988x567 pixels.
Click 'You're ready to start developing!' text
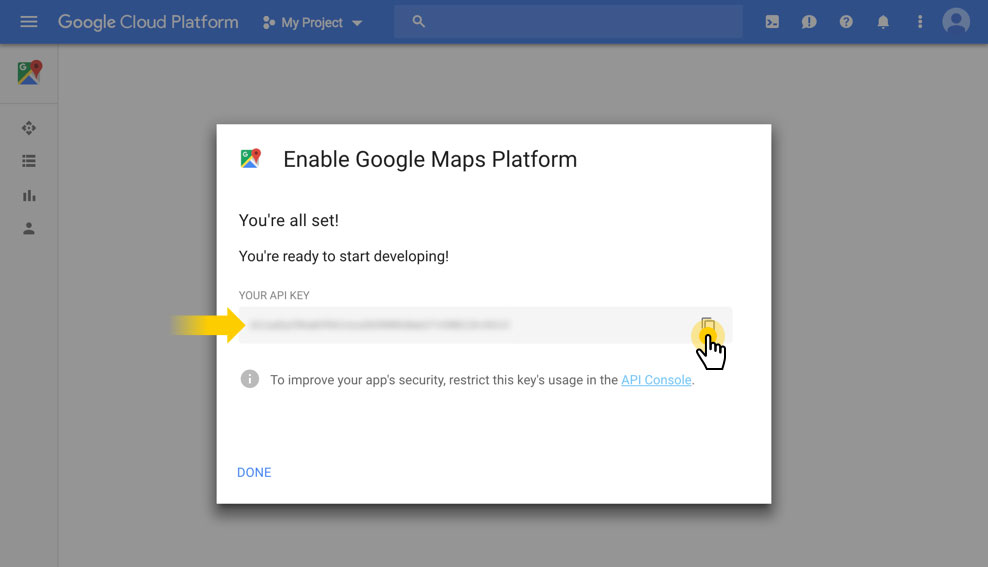(343, 256)
